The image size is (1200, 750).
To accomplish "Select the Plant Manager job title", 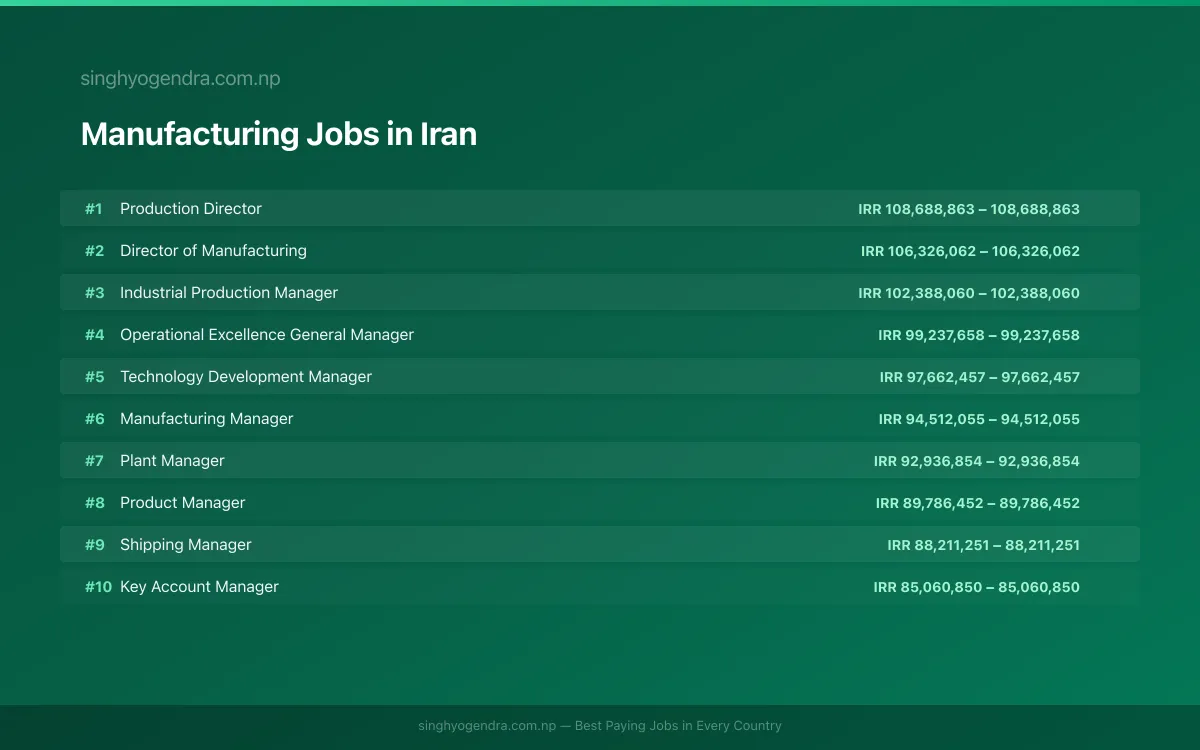I will (x=172, y=461).
